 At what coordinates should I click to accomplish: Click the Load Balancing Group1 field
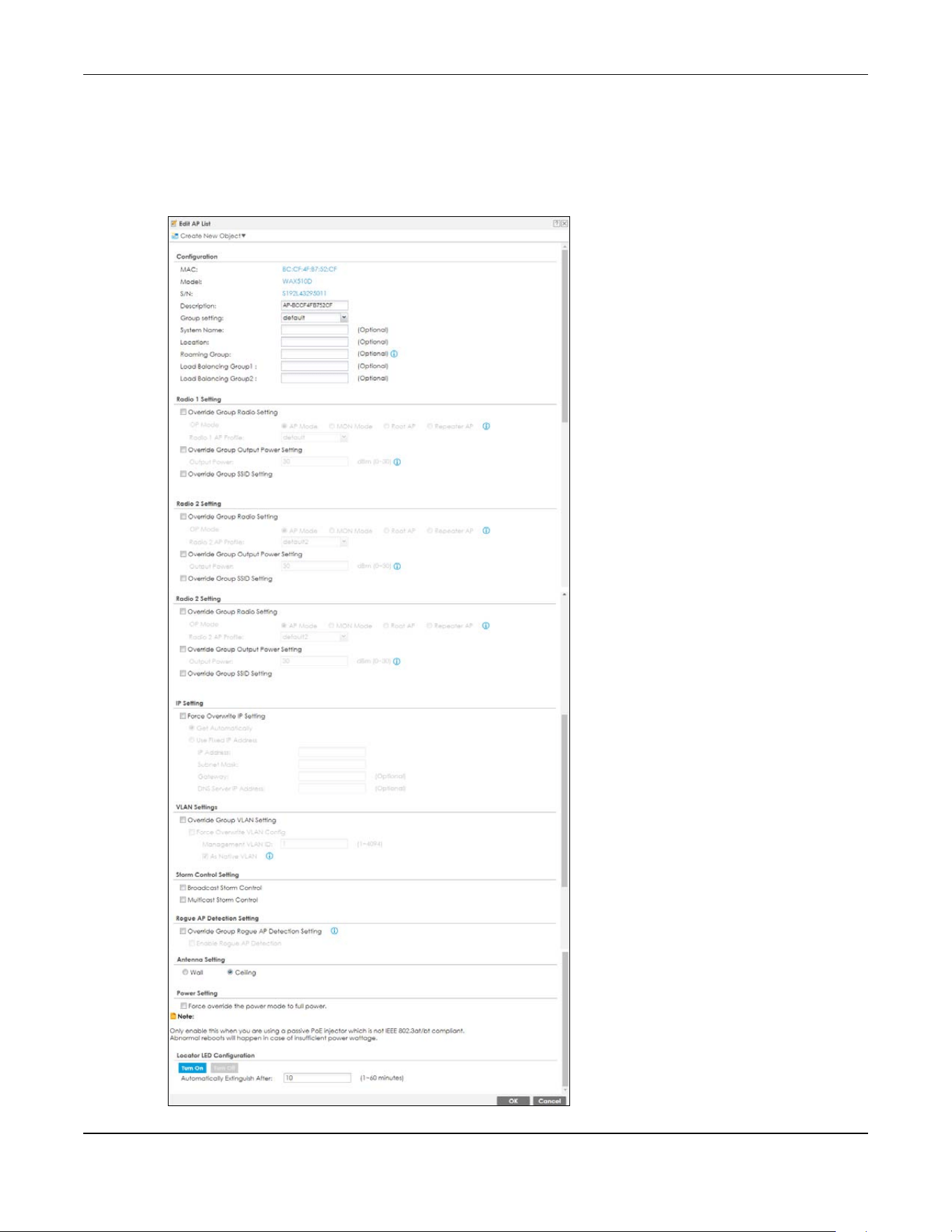point(315,366)
